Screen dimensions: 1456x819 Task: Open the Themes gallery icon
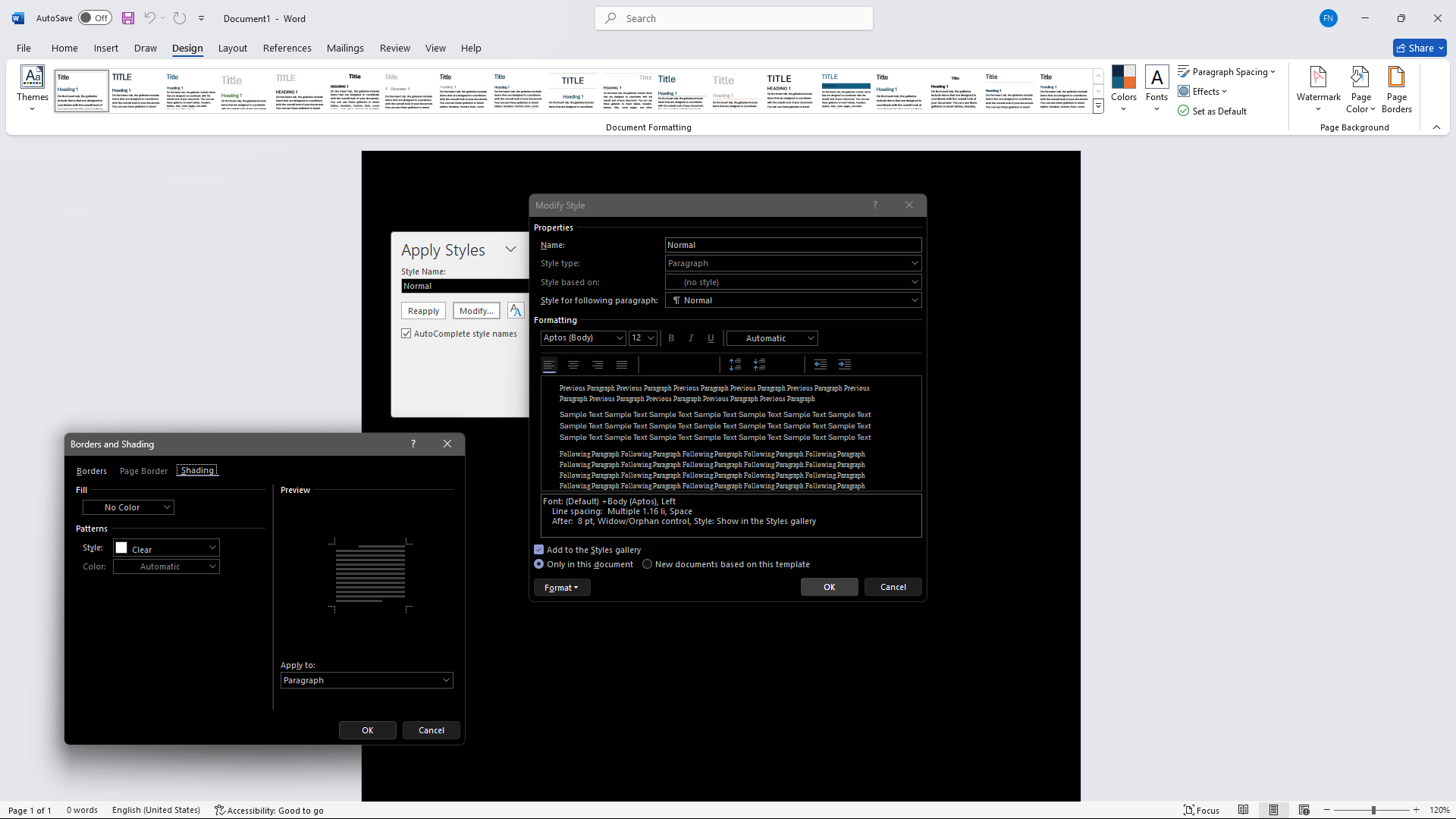click(x=33, y=89)
